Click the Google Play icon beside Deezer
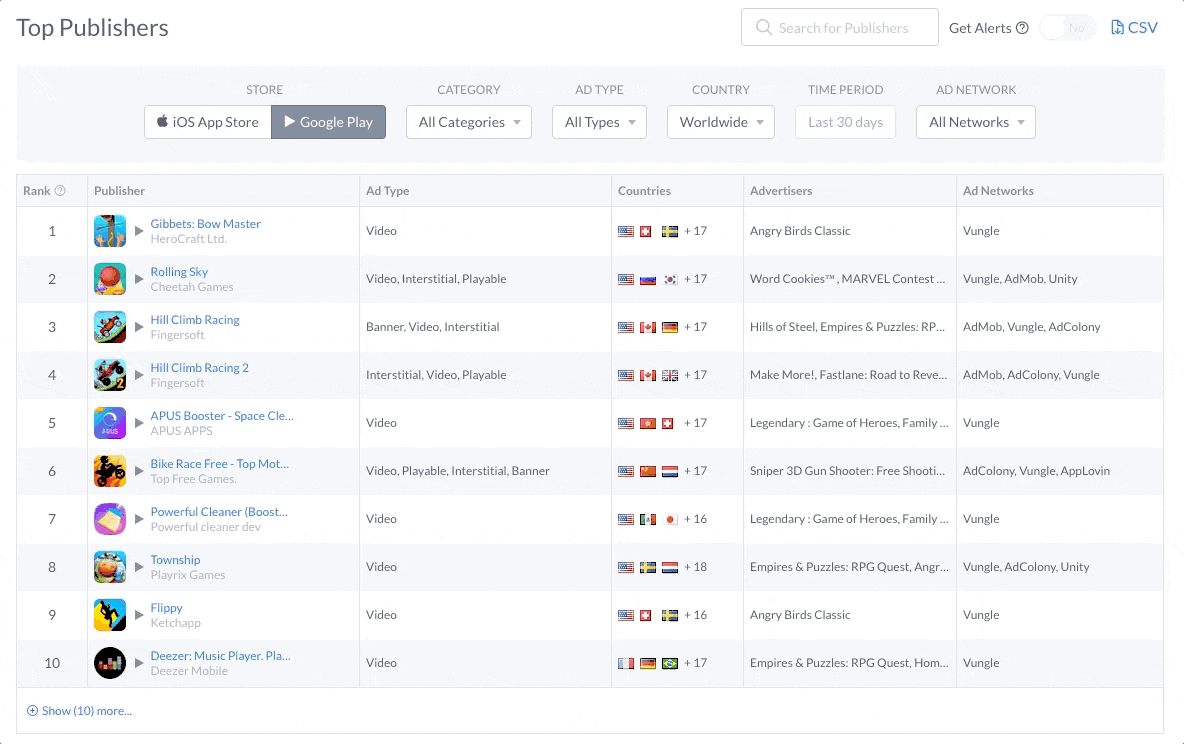The height and width of the screenshot is (744, 1184). tap(139, 662)
